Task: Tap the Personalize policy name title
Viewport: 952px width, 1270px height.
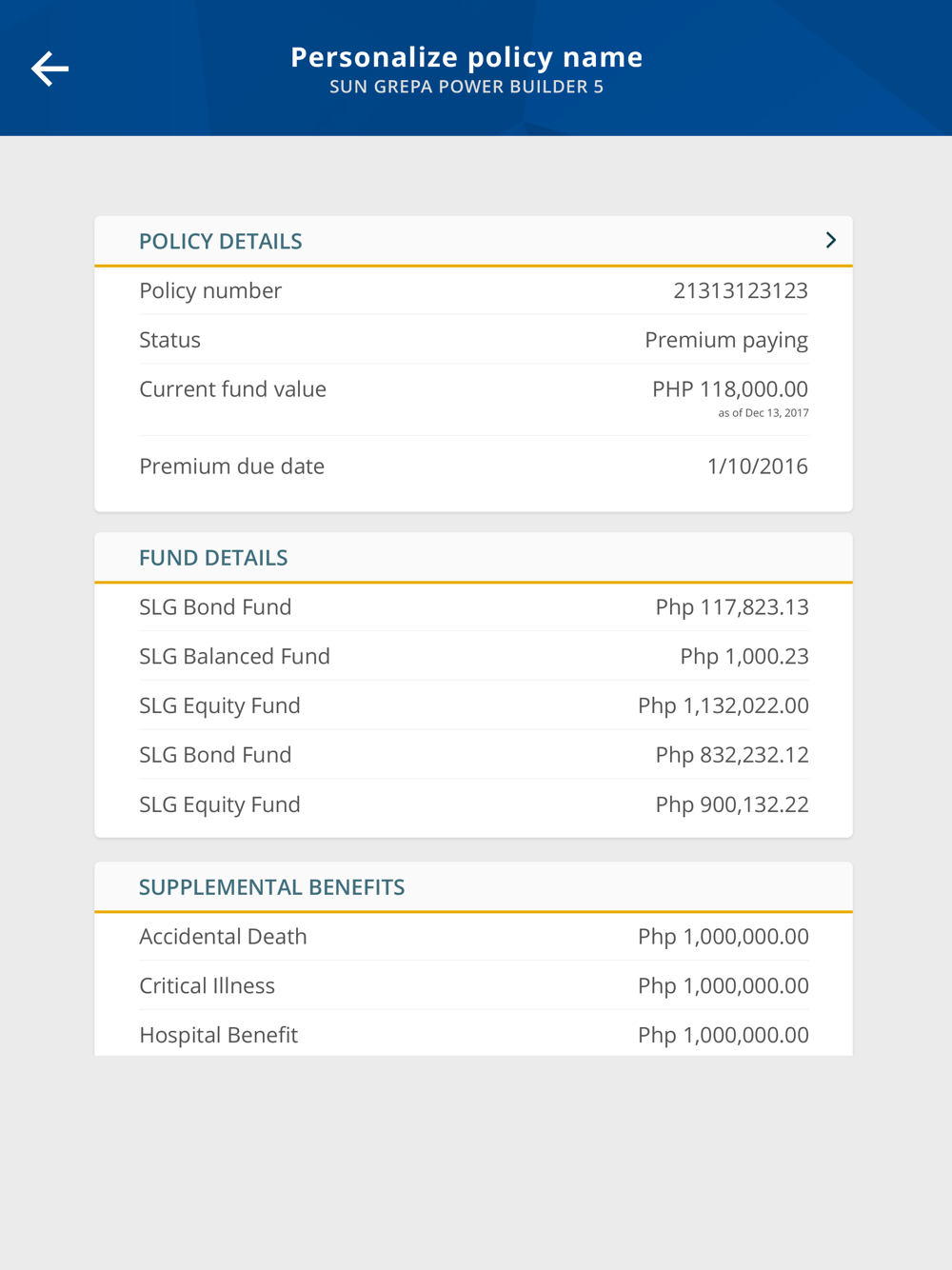Action: pos(466,57)
